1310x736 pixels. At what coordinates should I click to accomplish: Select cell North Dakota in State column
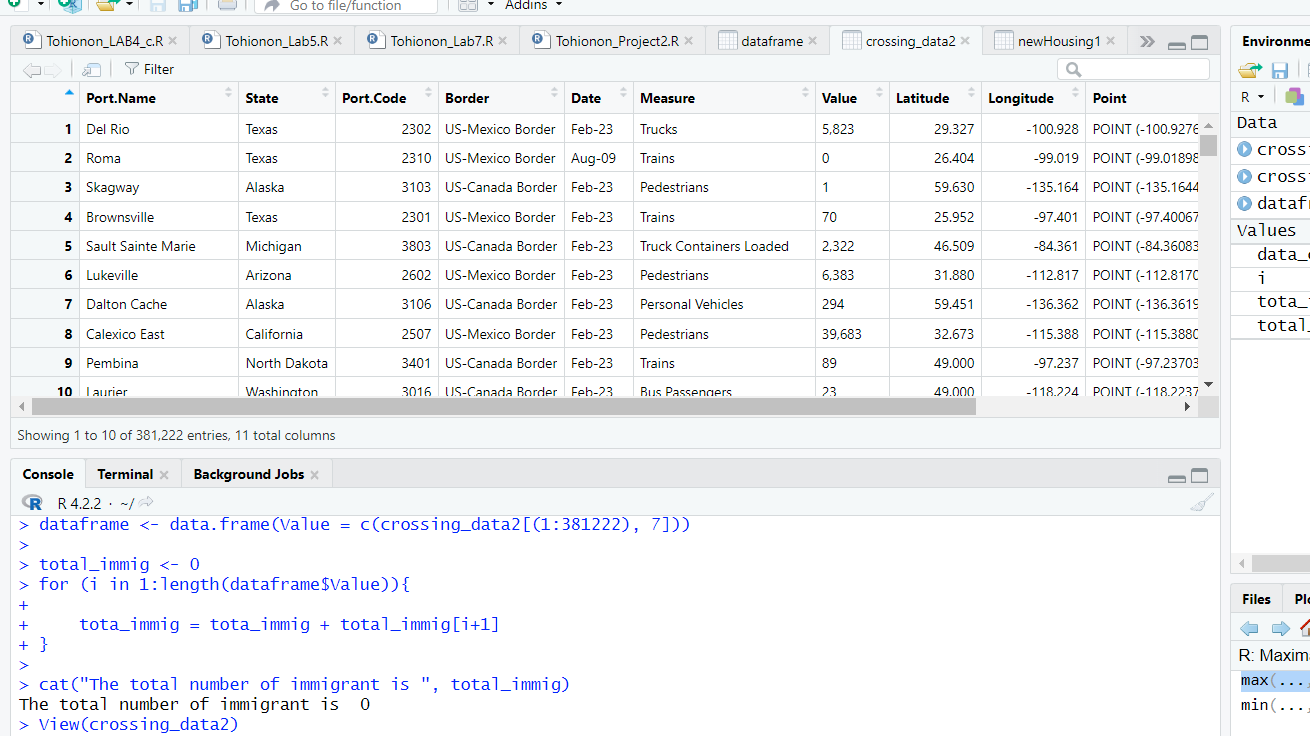point(287,363)
